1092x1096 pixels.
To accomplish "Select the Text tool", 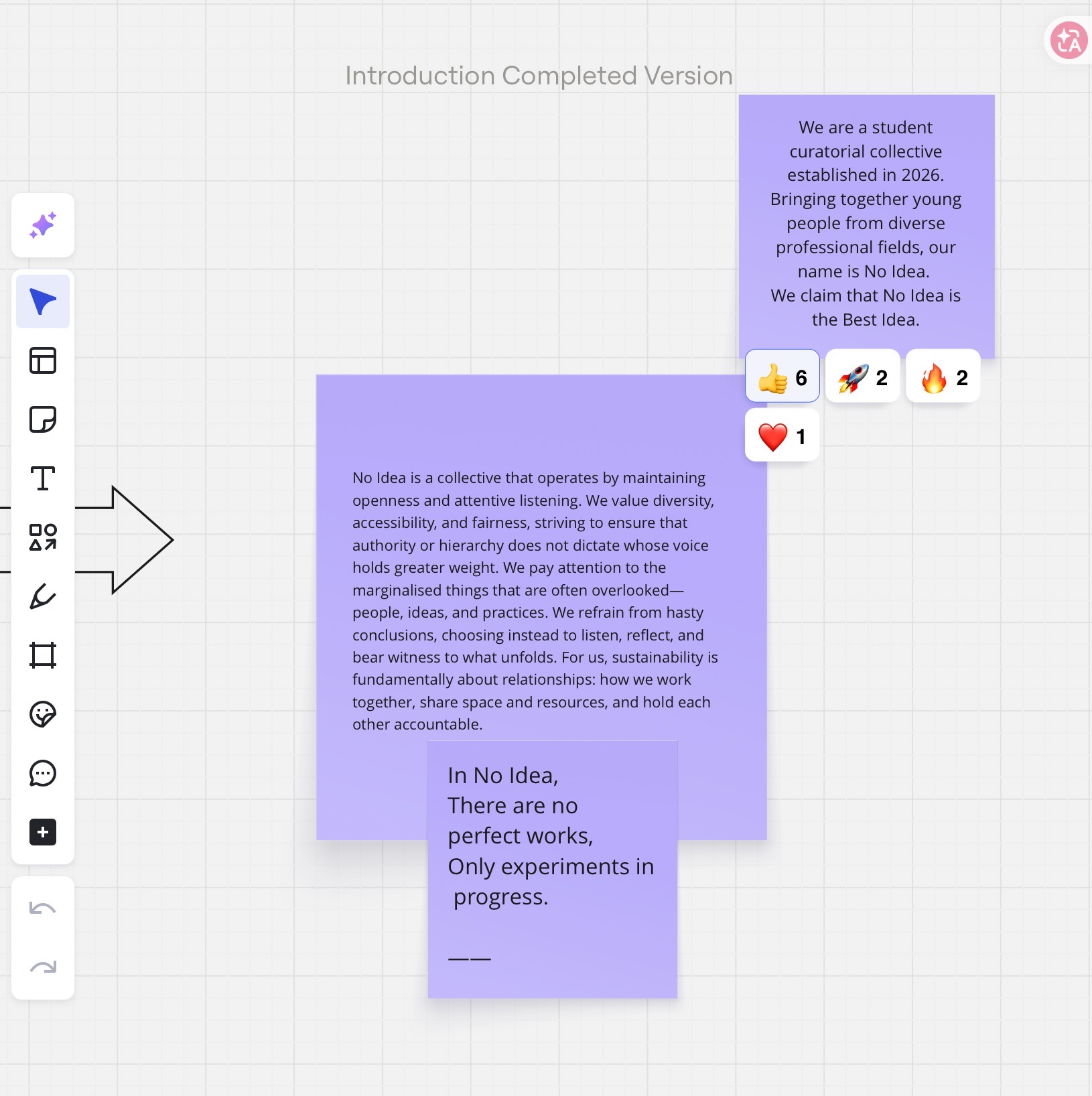I will 43,478.
